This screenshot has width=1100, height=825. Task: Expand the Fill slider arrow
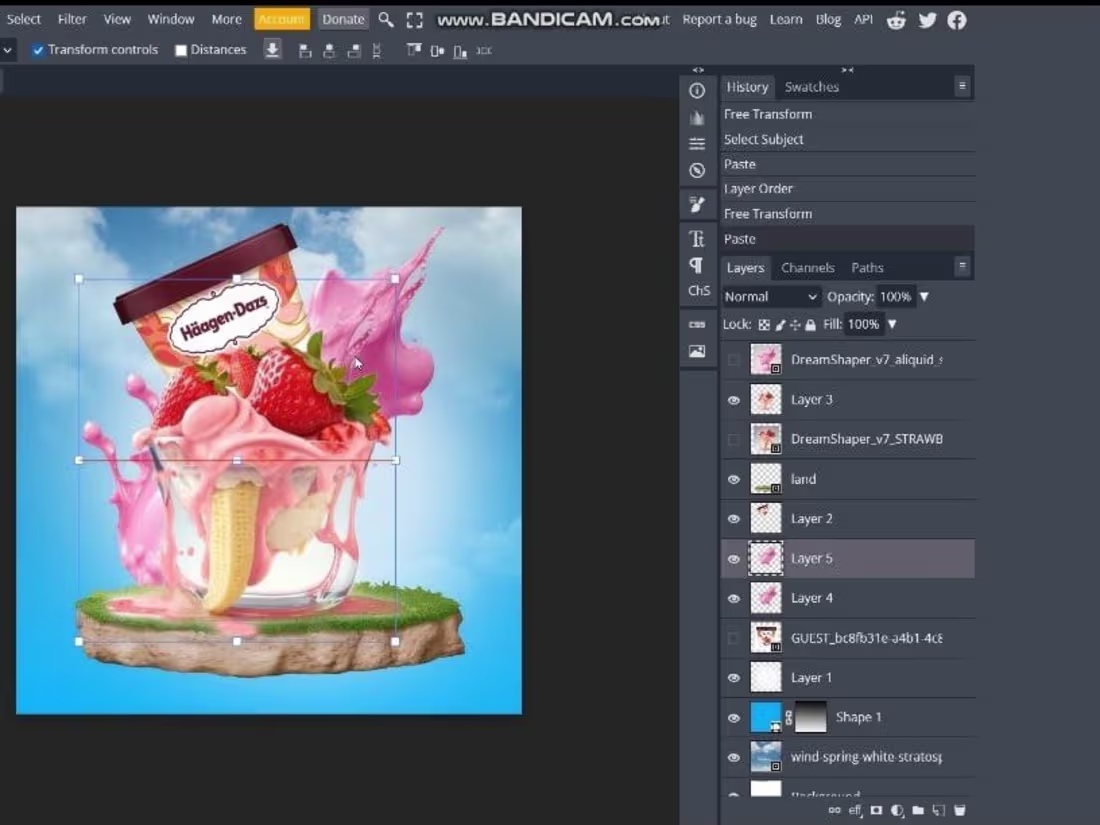pyautogui.click(x=892, y=324)
